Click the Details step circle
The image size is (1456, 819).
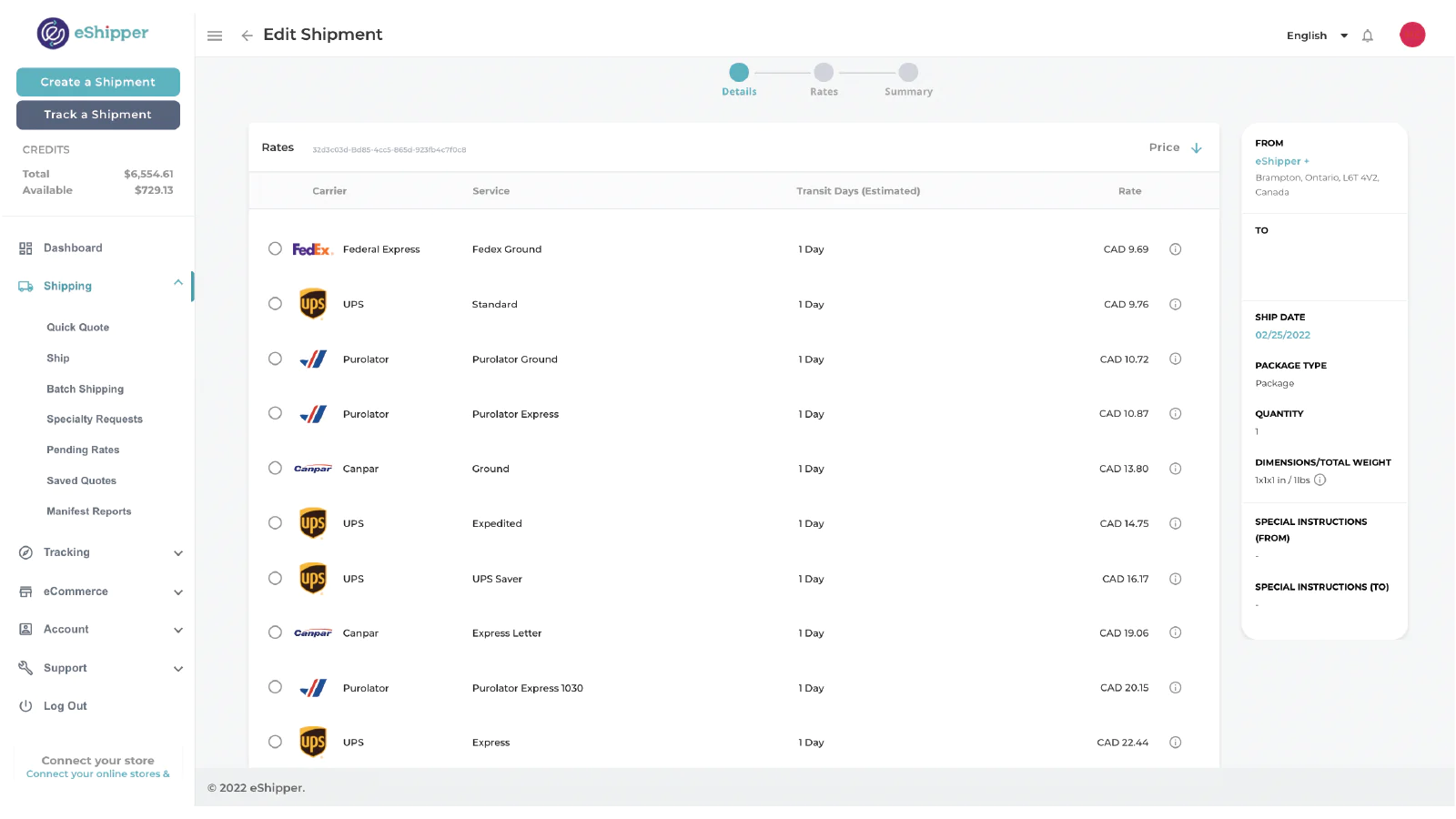(x=739, y=72)
